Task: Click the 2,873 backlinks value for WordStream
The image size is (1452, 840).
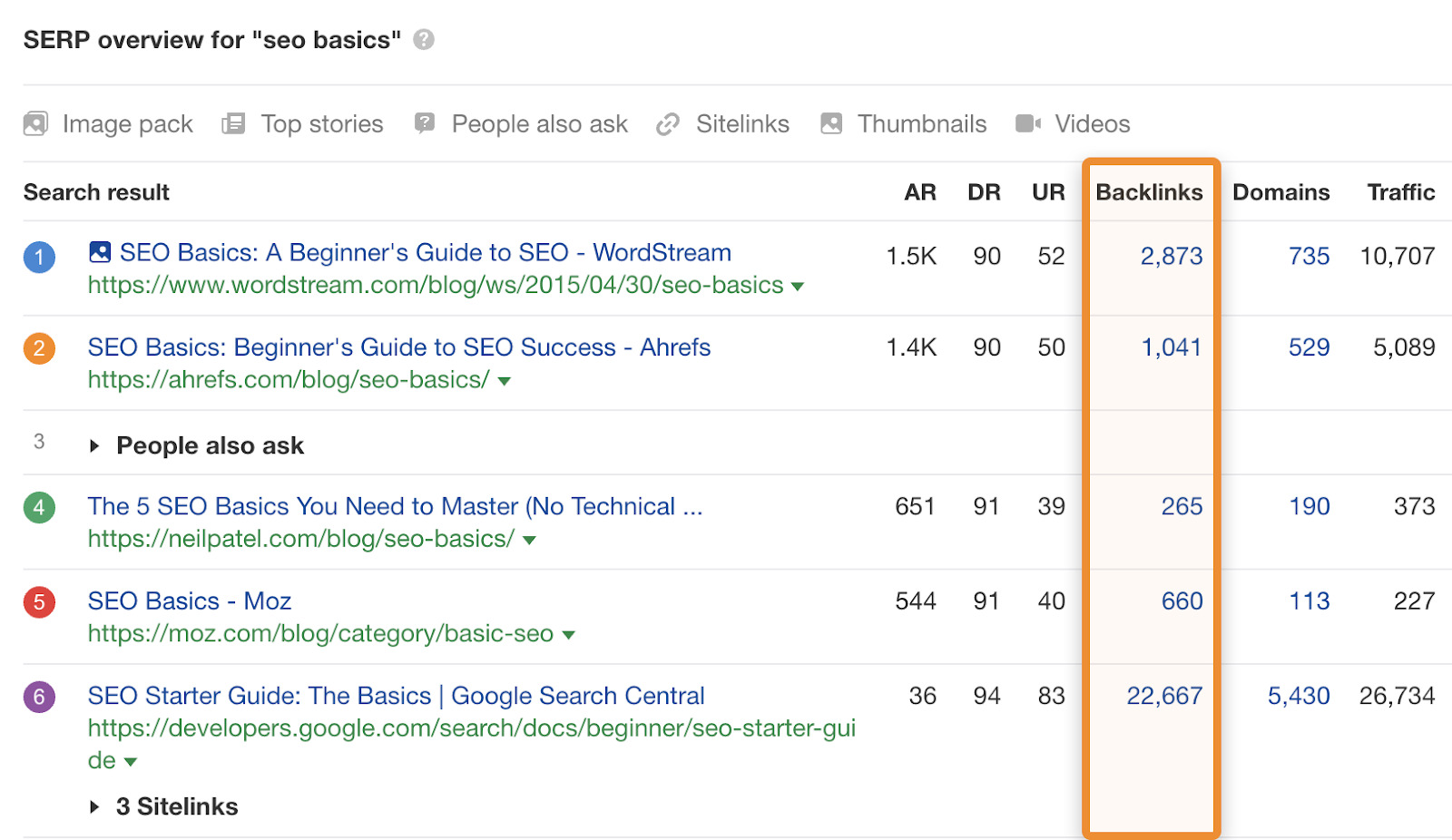Action: point(1173,257)
